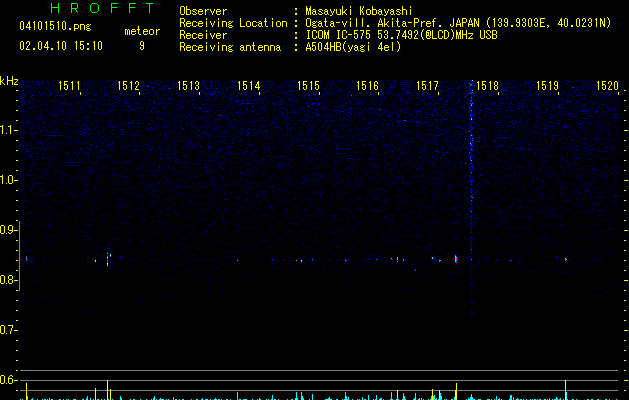Click the 0.9 kHz frequency label
This screenshot has height=400, width=629.
pos(8,230)
